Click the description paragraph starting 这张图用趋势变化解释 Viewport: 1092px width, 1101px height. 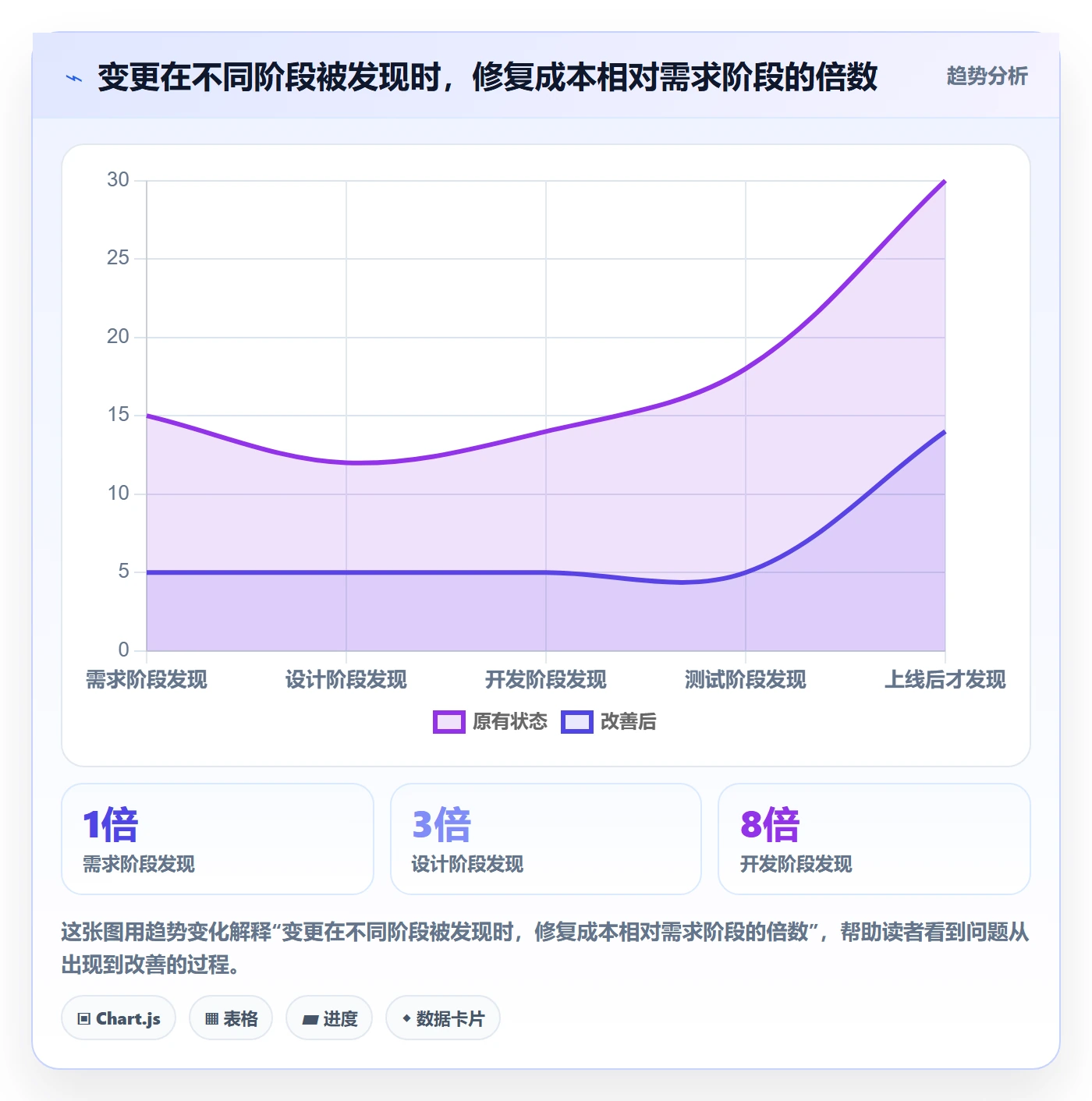coord(545,948)
